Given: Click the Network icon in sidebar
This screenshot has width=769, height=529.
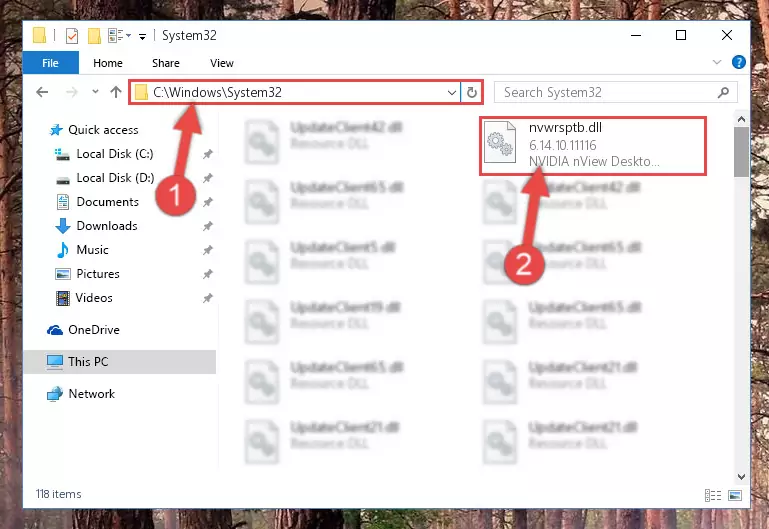Looking at the screenshot, I should [x=54, y=394].
